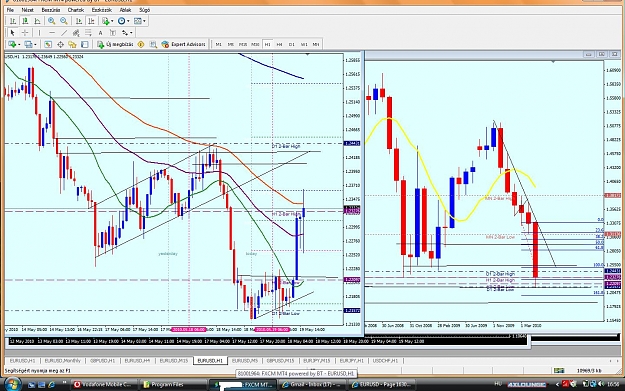625x391 pixels.
Task: Switch to the USDCHF,H1 chart tab
Action: (x=385, y=361)
